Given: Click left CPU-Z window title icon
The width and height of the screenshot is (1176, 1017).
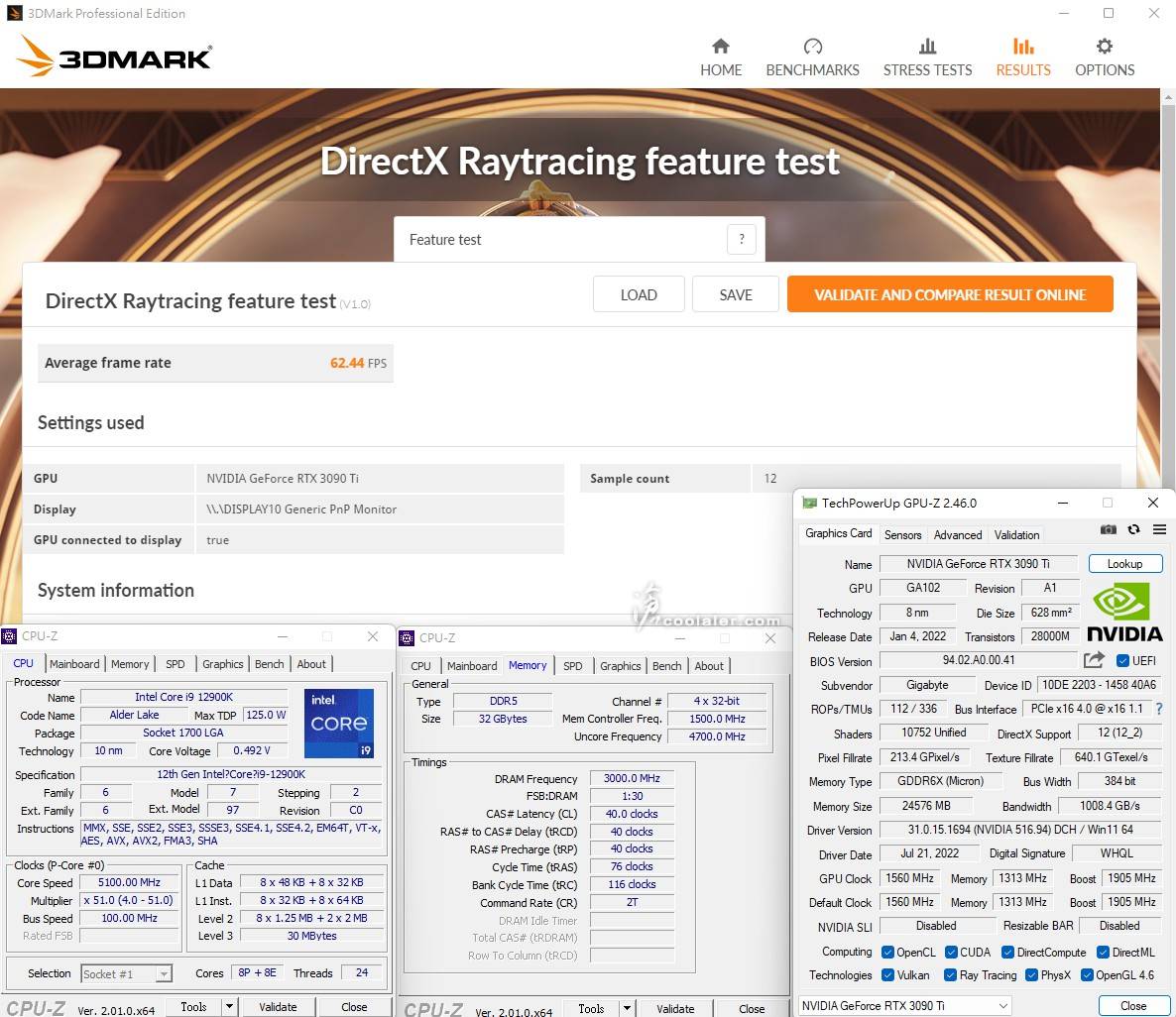Looking at the screenshot, I should (9, 636).
